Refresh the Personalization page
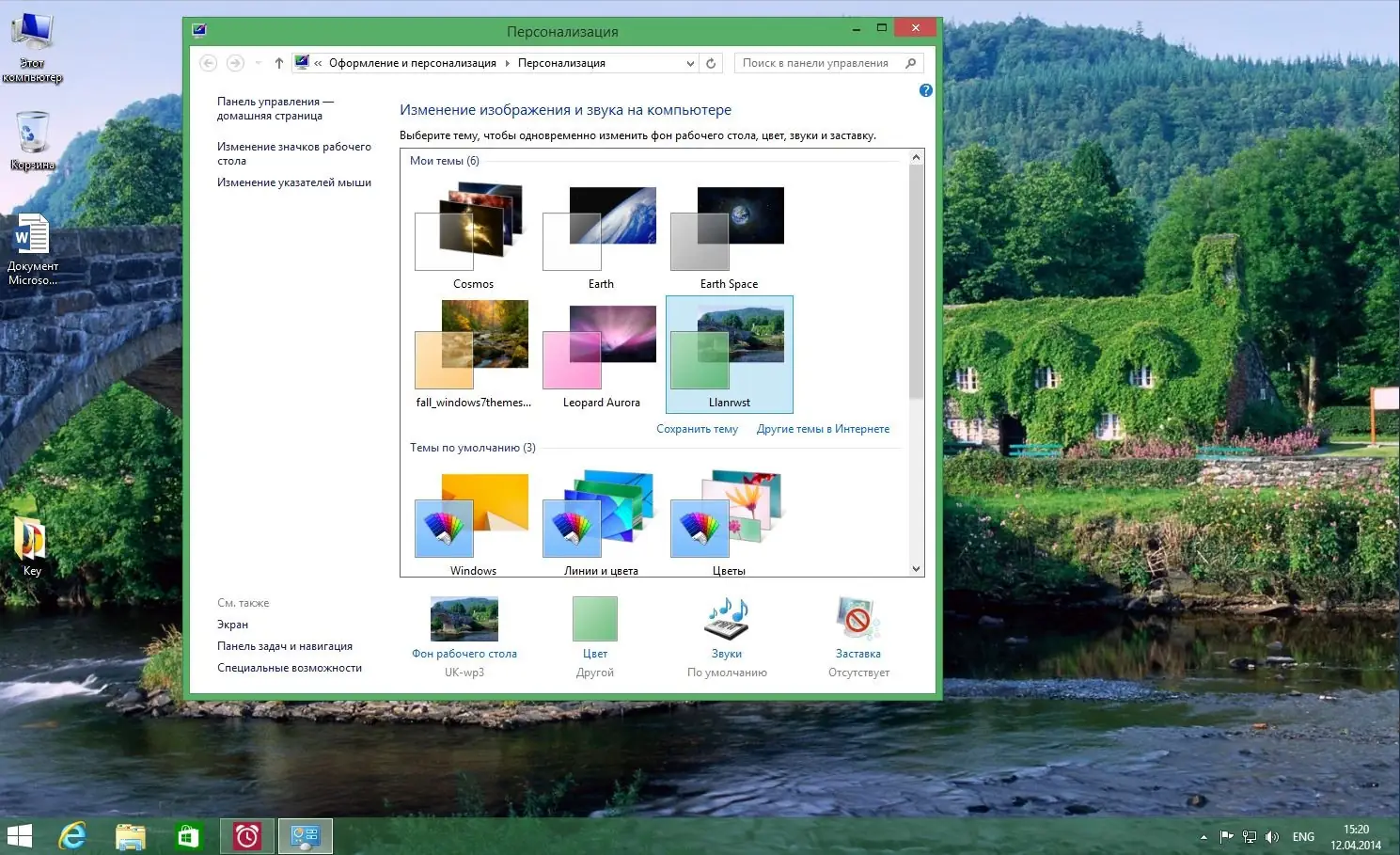Screen dimensions: 1400x855 [711, 63]
